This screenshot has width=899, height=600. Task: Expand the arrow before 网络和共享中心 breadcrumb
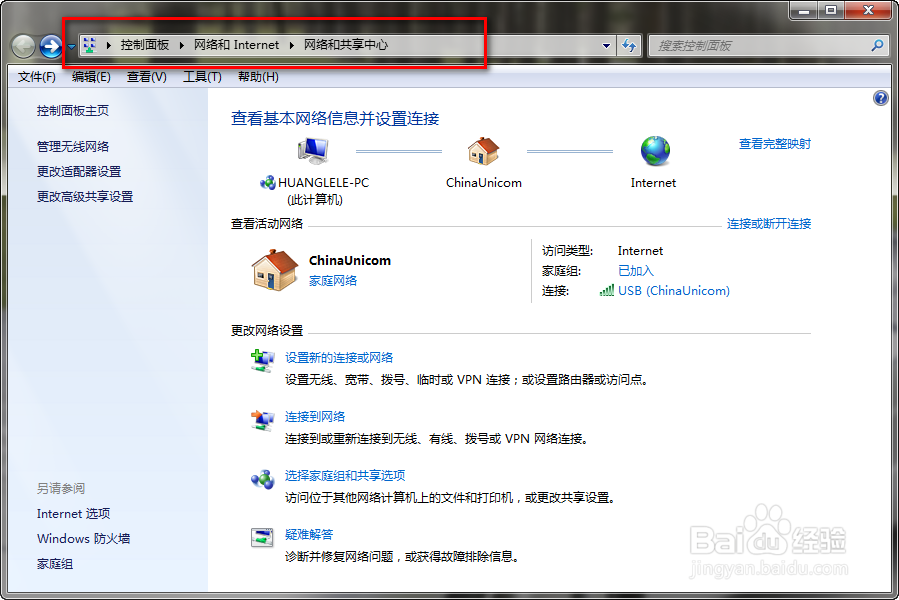click(292, 45)
